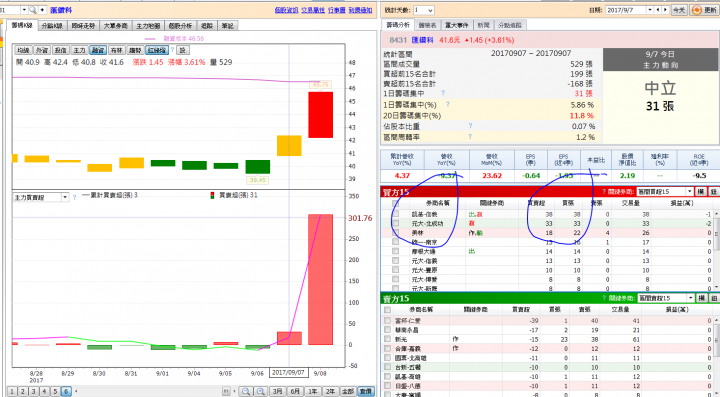
Task: Open the 統計天數 dropdown
Action: click(x=423, y=10)
